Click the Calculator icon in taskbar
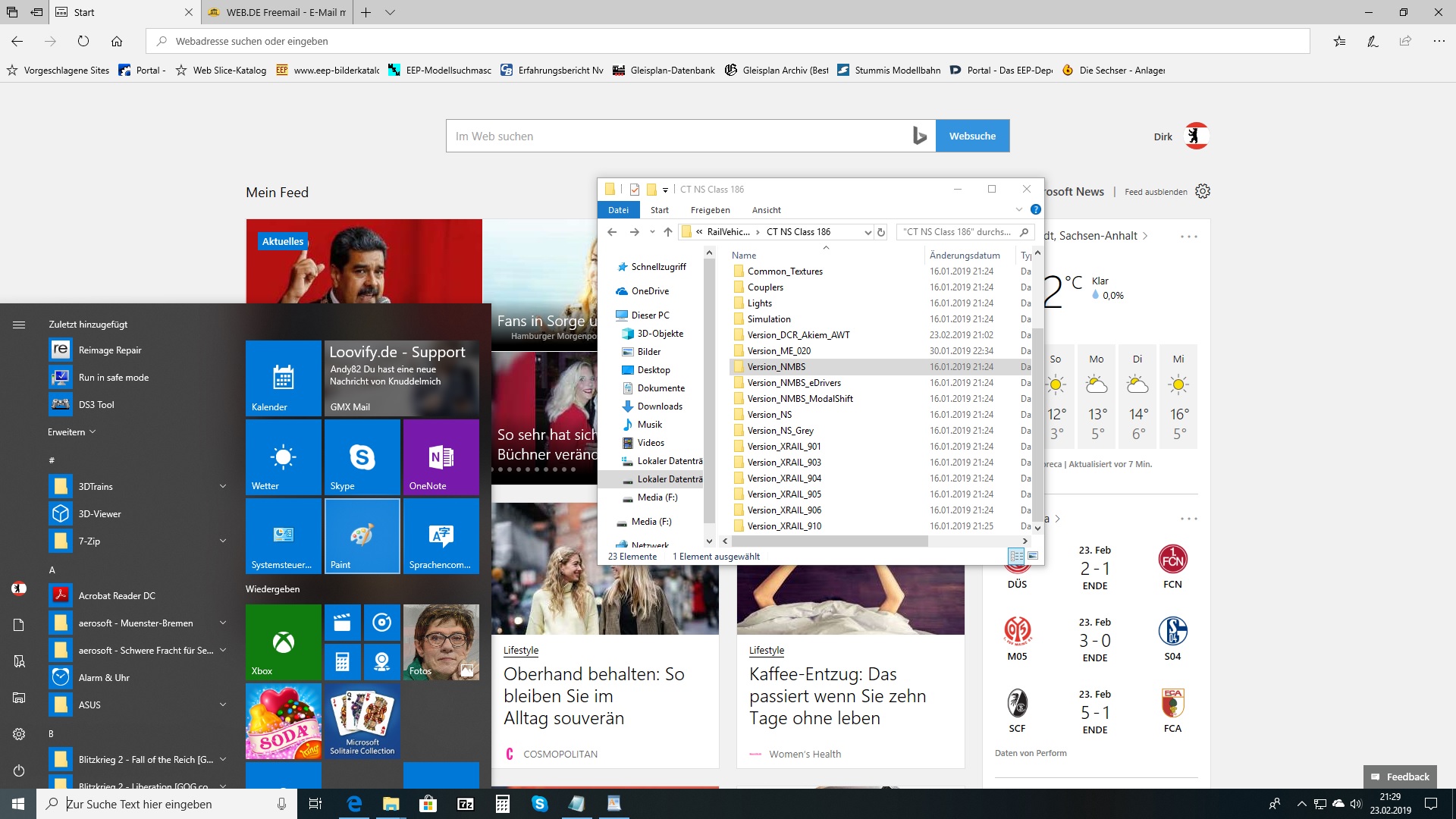 coord(502,804)
